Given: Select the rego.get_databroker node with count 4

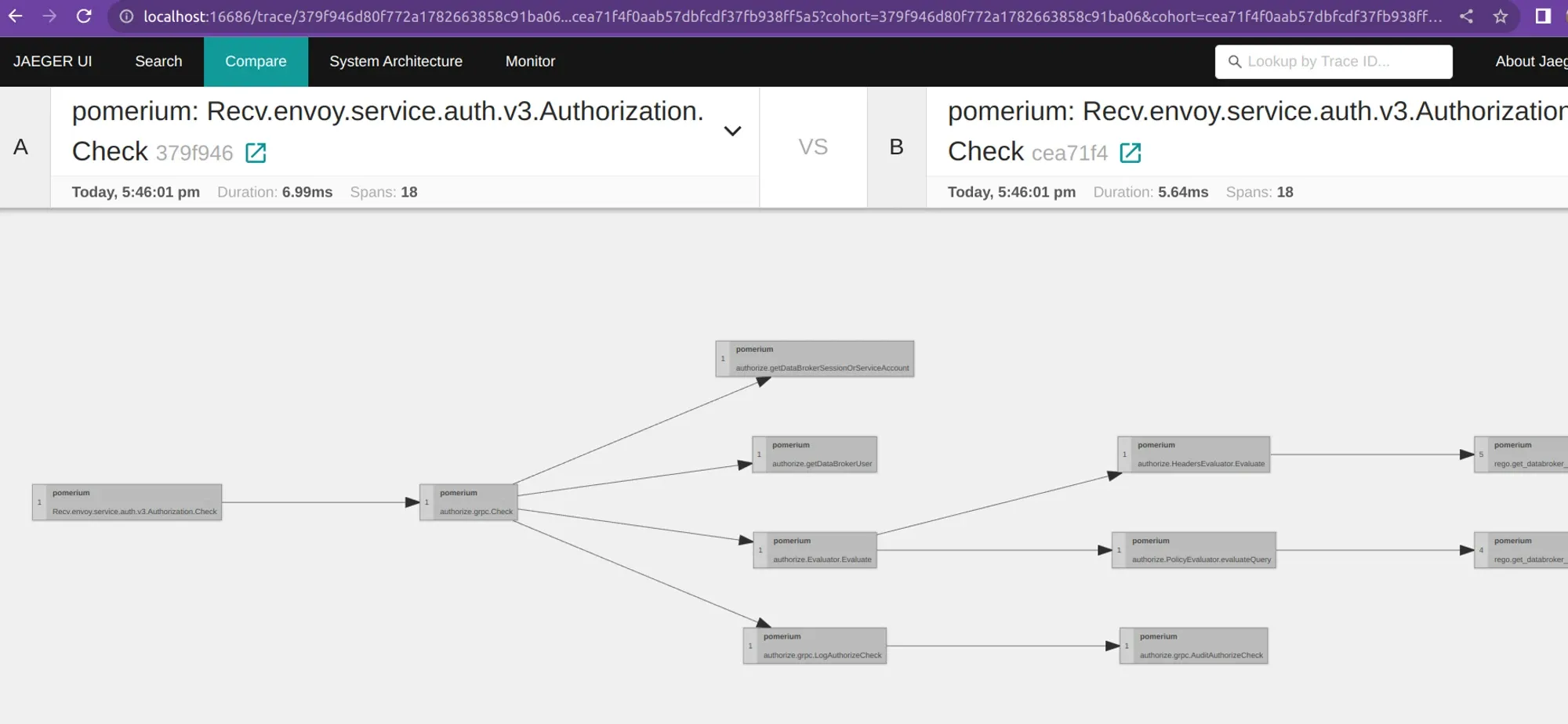Looking at the screenshot, I should pyautogui.click(x=1521, y=550).
